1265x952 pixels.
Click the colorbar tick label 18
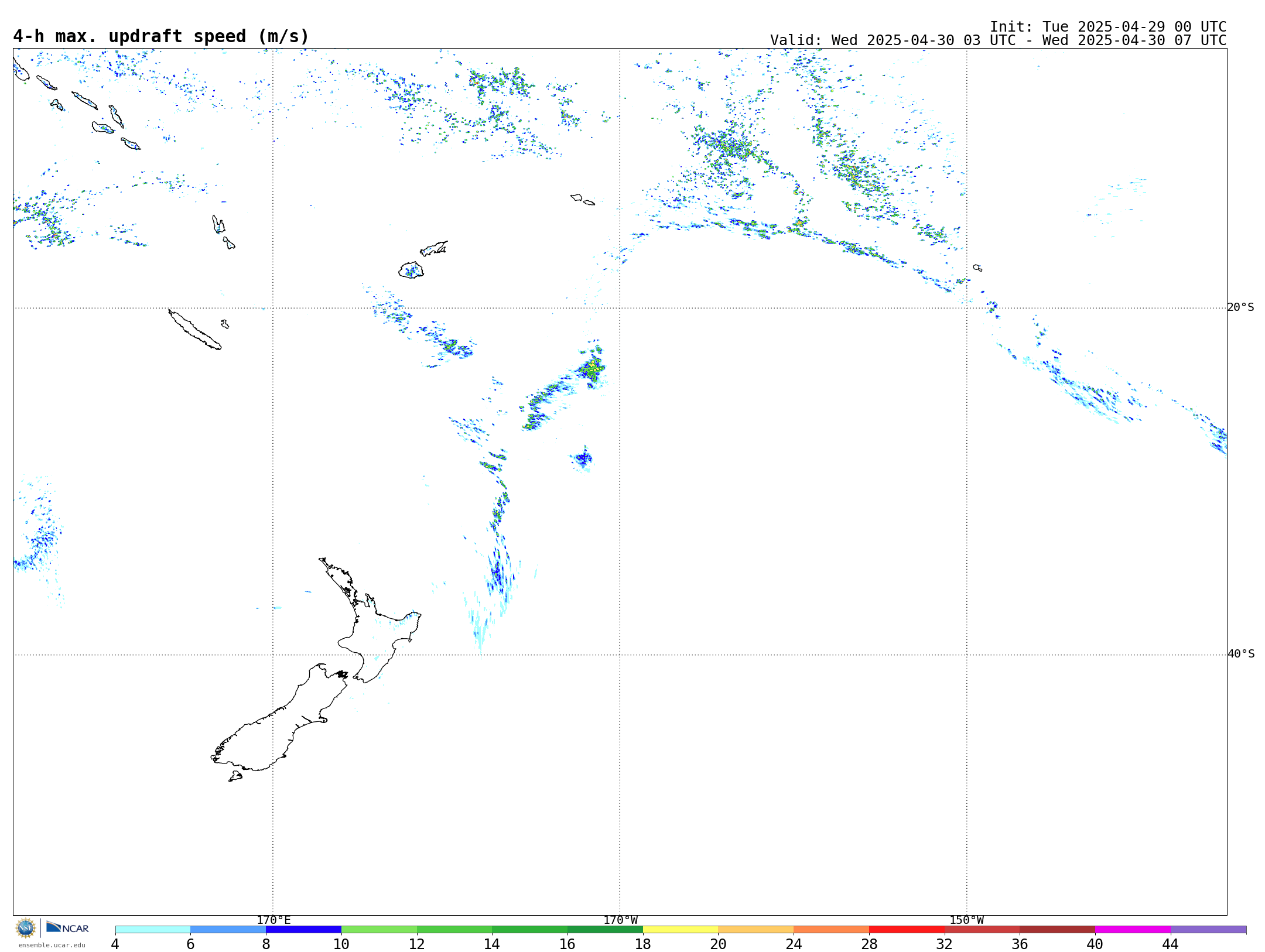point(643,944)
